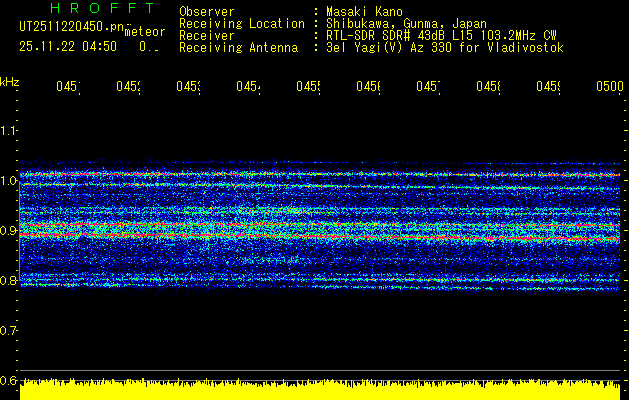629x400 pixels.
Task: Click the Receiving Antenna label
Action: click(238, 48)
